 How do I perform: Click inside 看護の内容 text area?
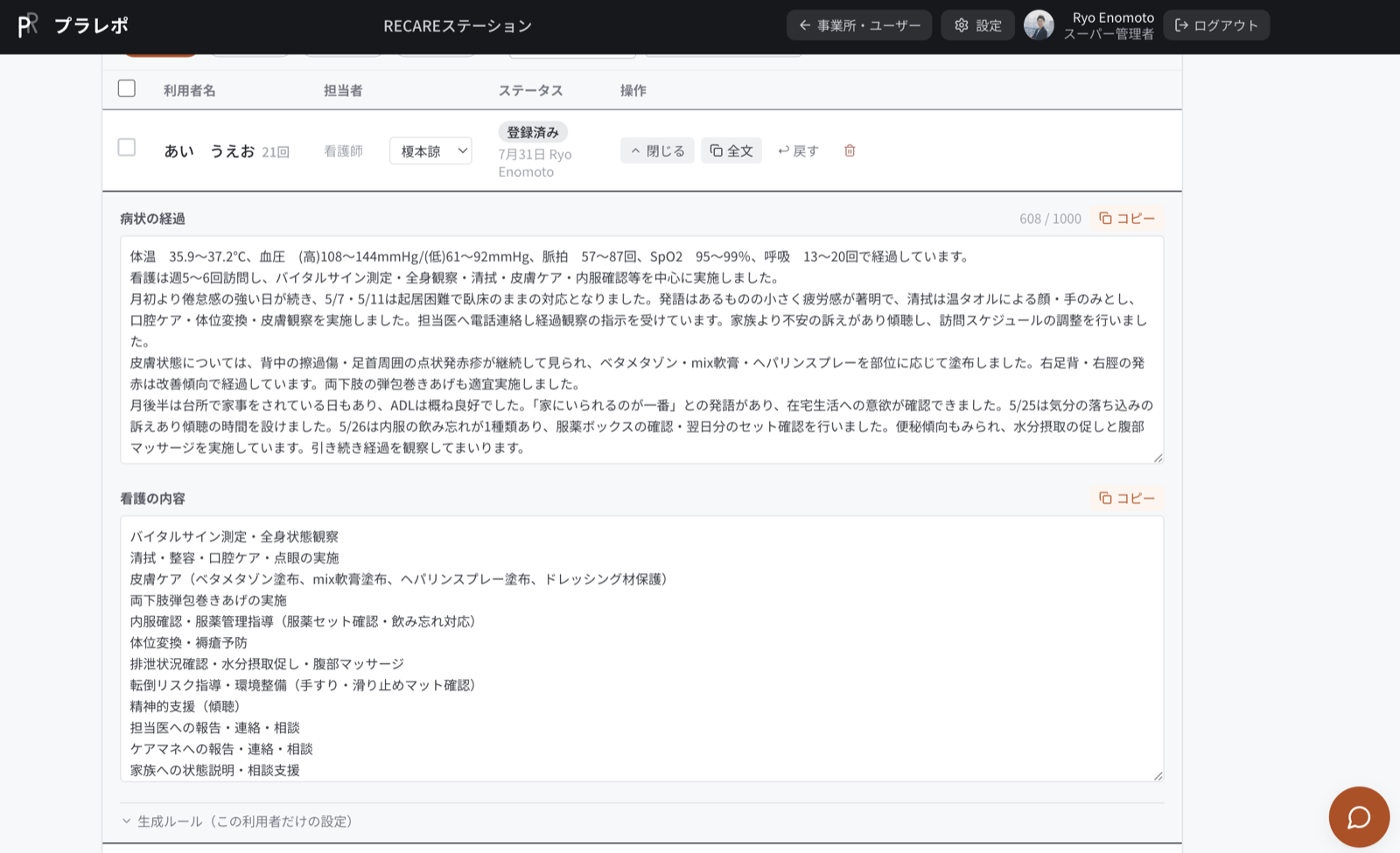click(x=641, y=648)
